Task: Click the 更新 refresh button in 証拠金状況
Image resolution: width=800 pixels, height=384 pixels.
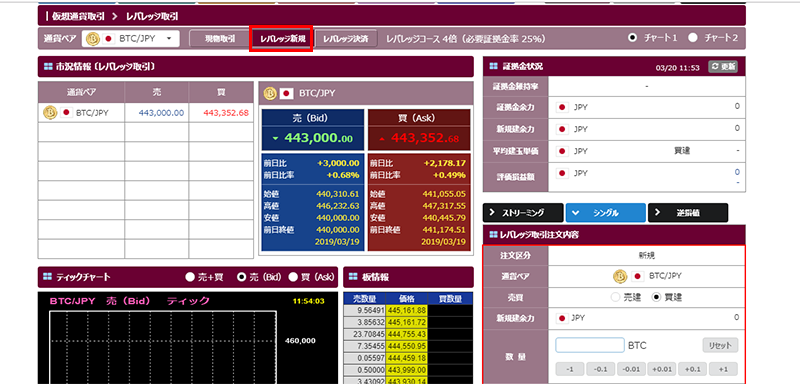Action: click(x=722, y=67)
